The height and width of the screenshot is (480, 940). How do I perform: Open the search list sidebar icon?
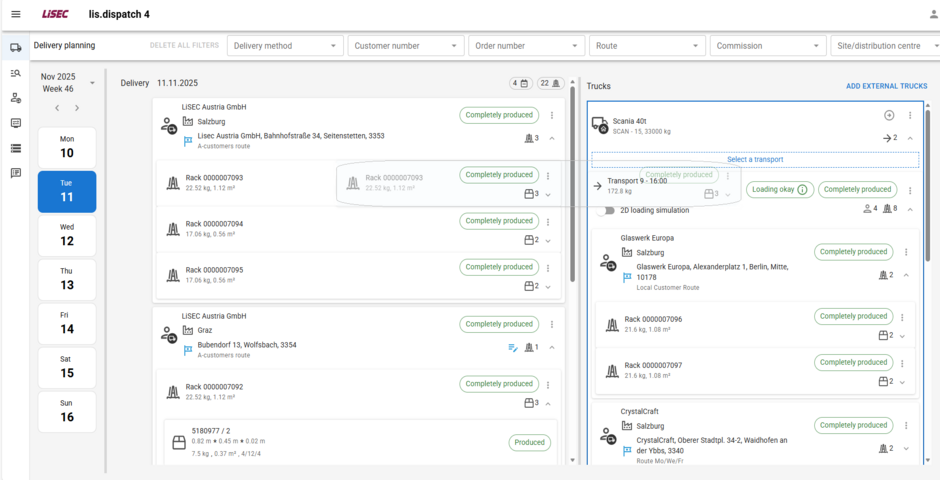pos(15,73)
